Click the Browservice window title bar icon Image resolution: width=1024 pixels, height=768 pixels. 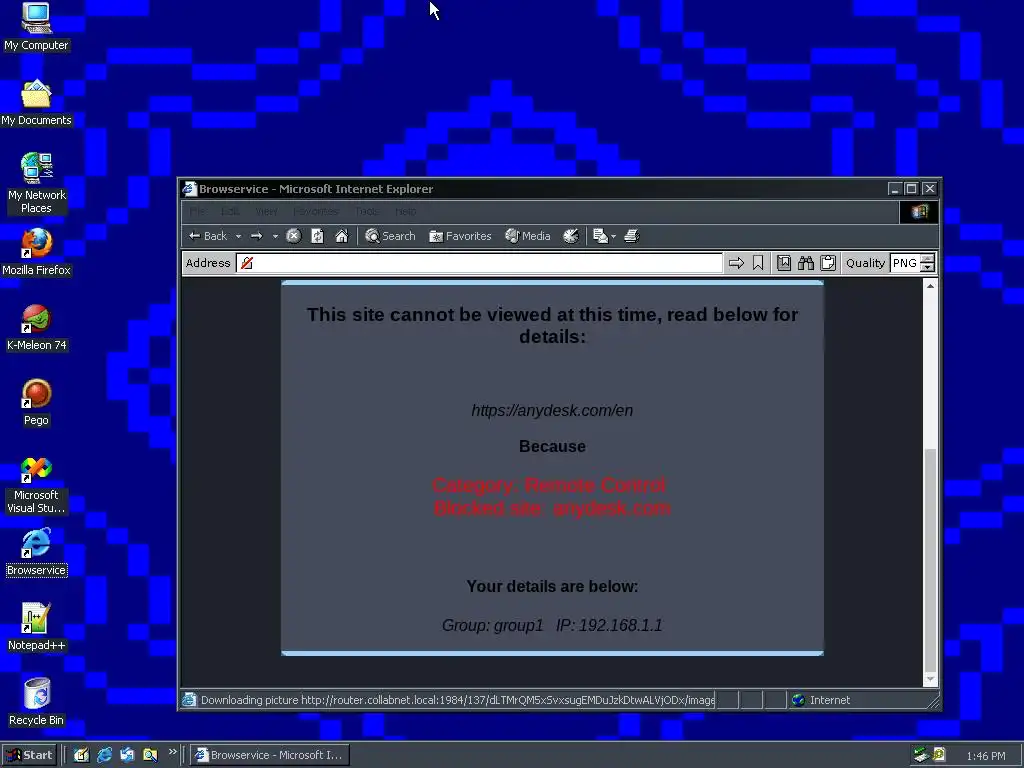point(190,189)
